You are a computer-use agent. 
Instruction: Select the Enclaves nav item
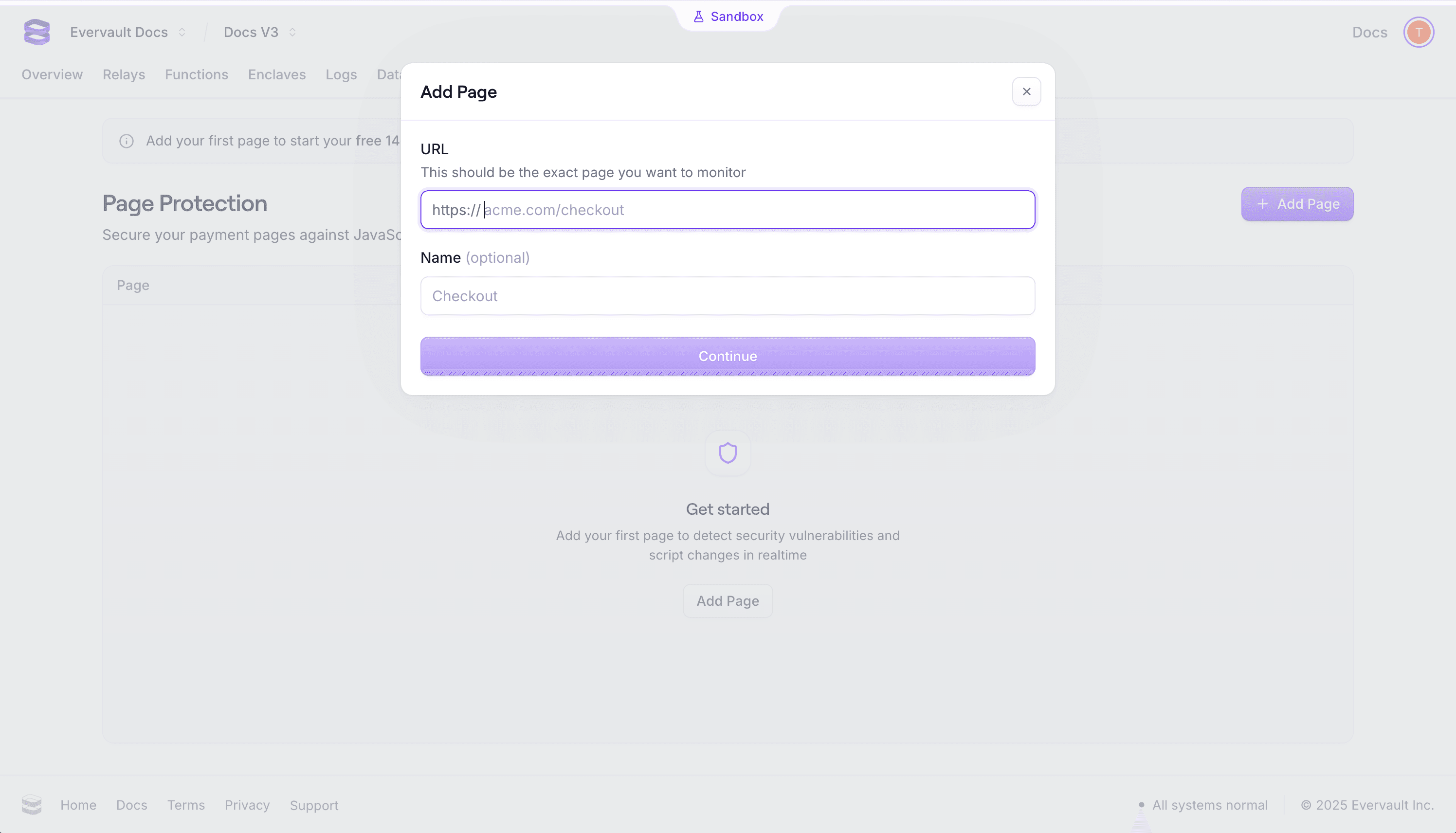point(277,74)
